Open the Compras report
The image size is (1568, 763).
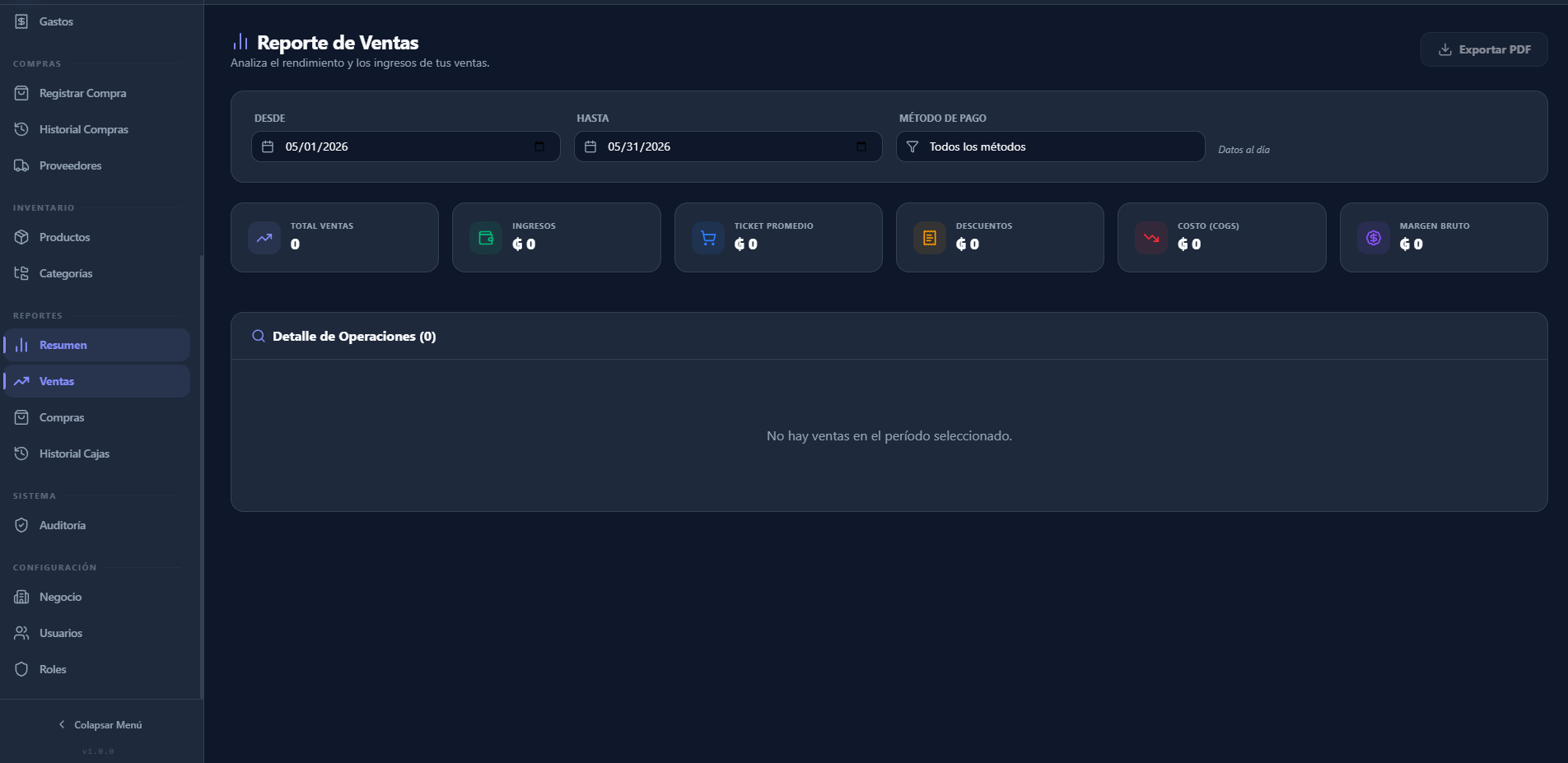97,417
